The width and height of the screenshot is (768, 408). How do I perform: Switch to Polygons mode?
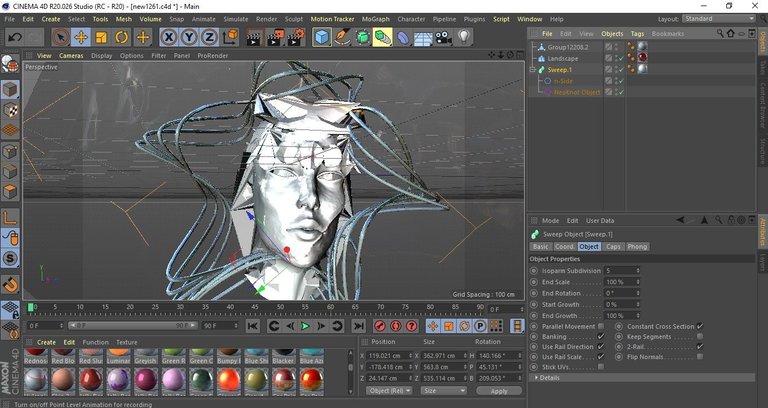click(x=10, y=191)
